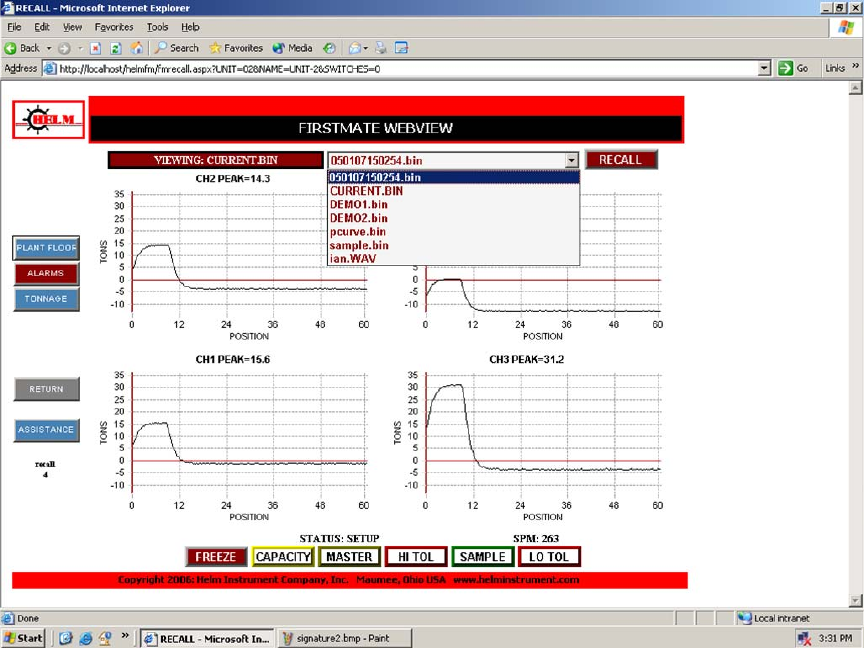The width and height of the screenshot is (864, 648).
Task: Toggle the HI TOL curve button
Action: point(417,557)
